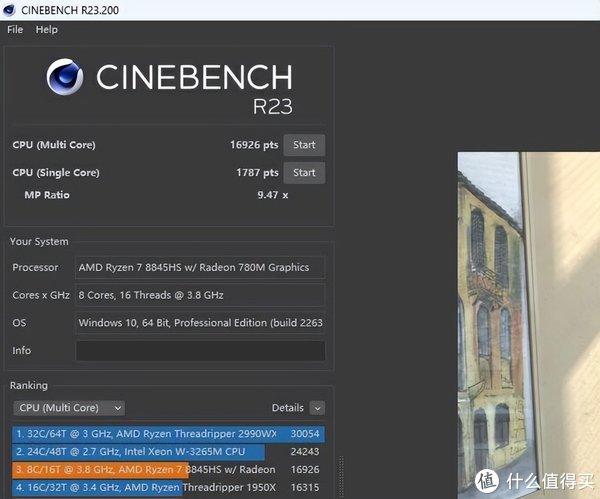Click the panel divider grip handle
This screenshot has width=600, height=499.
pyautogui.click(x=341, y=476)
